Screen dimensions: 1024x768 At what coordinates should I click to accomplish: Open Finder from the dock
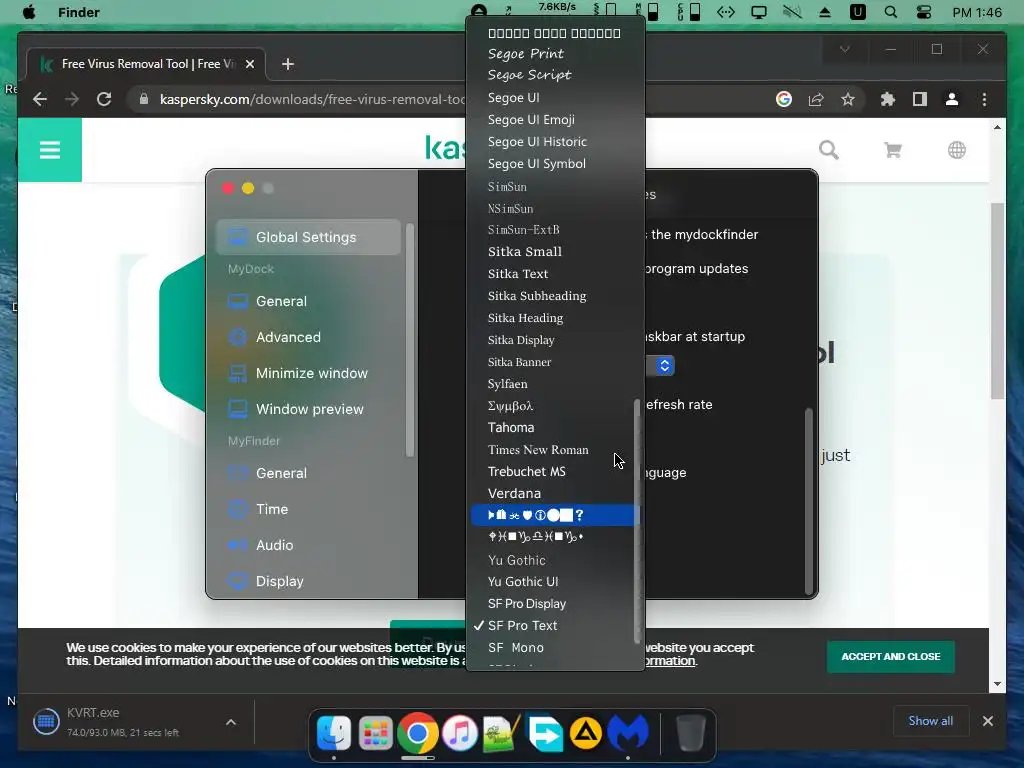pyautogui.click(x=334, y=733)
